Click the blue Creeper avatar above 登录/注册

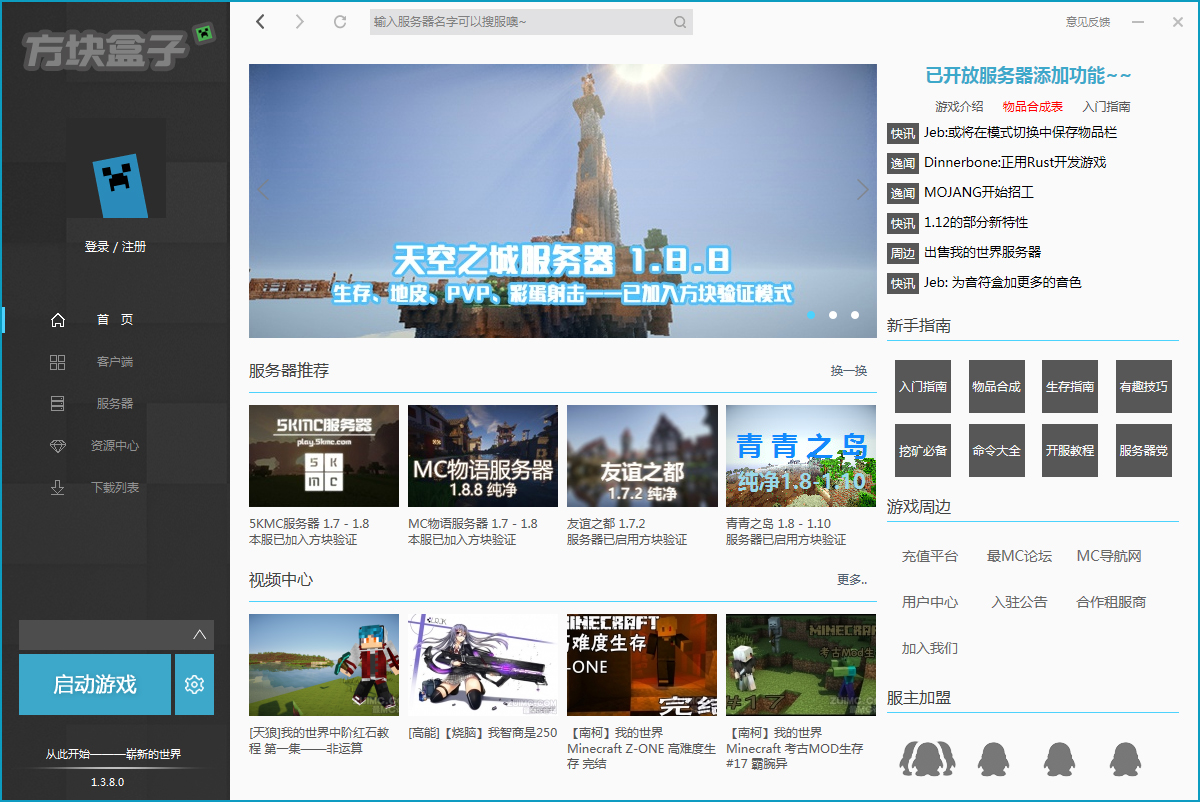click(x=116, y=186)
